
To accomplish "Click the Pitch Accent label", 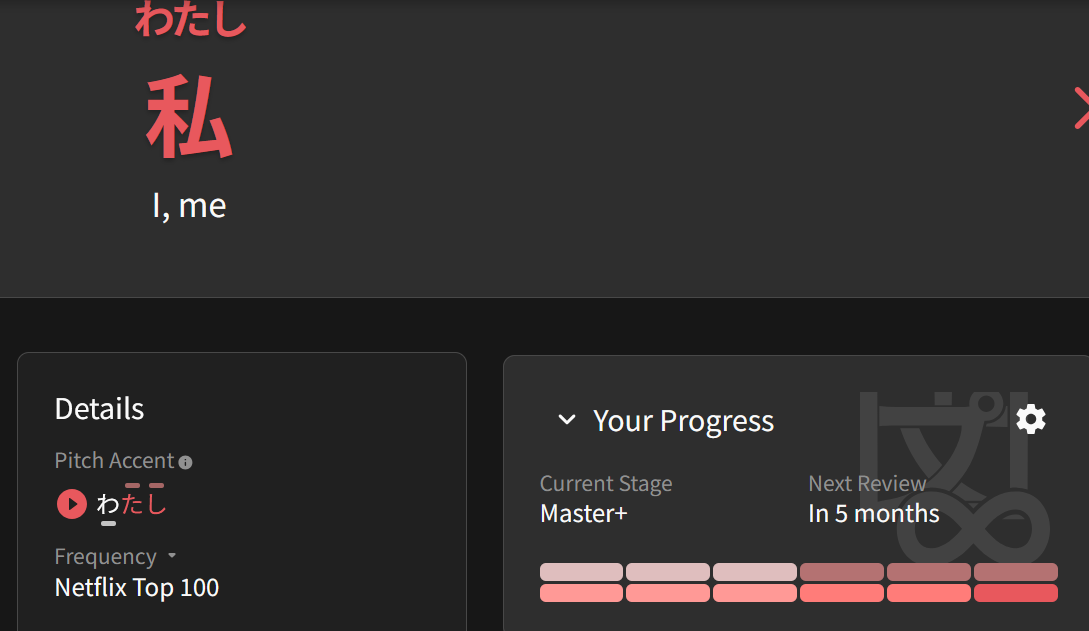I will pos(114,461).
